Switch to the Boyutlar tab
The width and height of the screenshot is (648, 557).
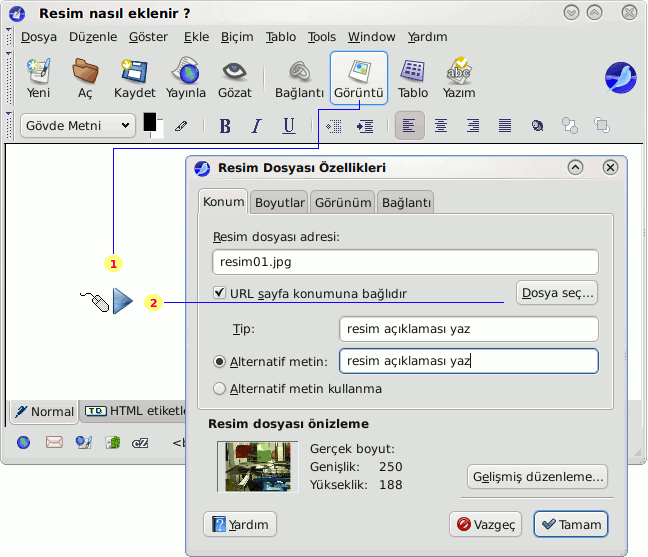click(280, 202)
